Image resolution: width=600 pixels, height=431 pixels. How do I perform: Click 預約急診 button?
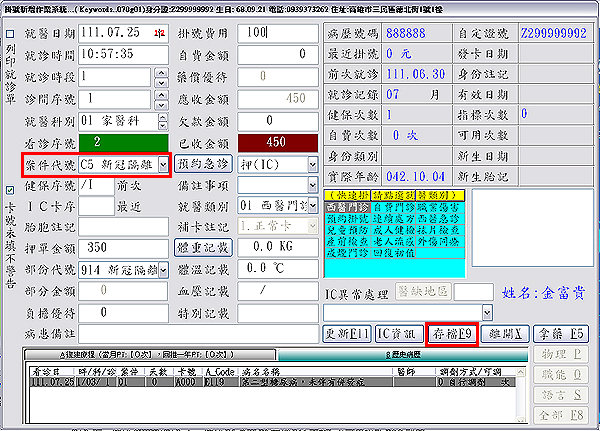tap(204, 163)
